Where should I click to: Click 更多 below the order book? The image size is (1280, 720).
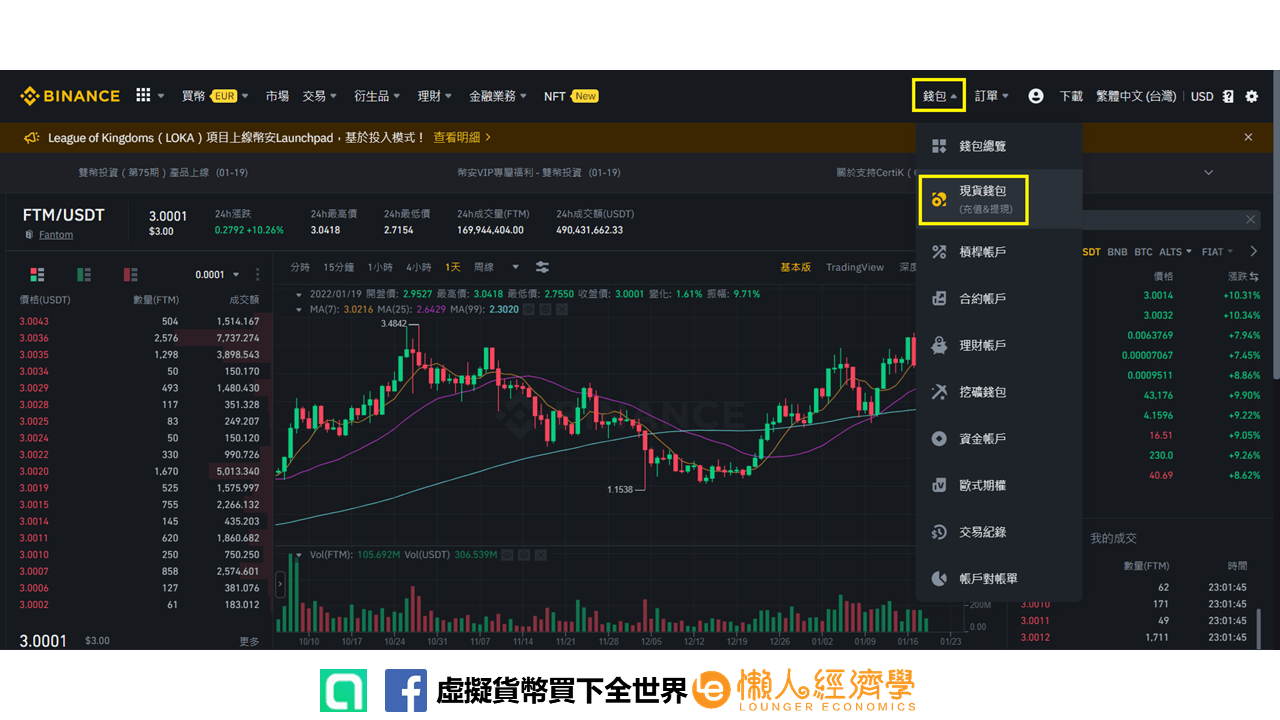coord(249,641)
